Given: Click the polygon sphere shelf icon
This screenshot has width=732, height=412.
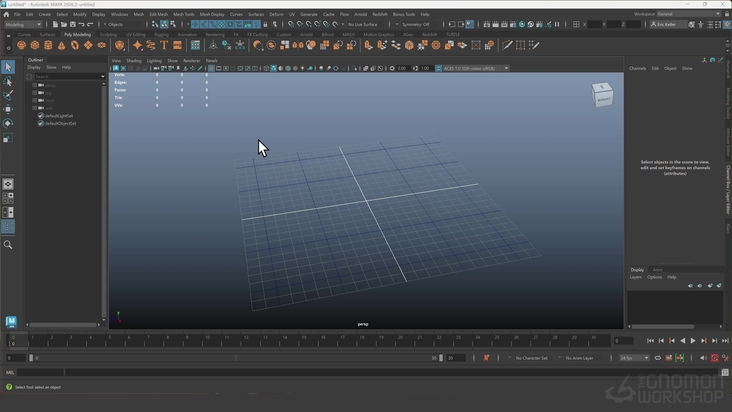Looking at the screenshot, I should coord(21,45).
